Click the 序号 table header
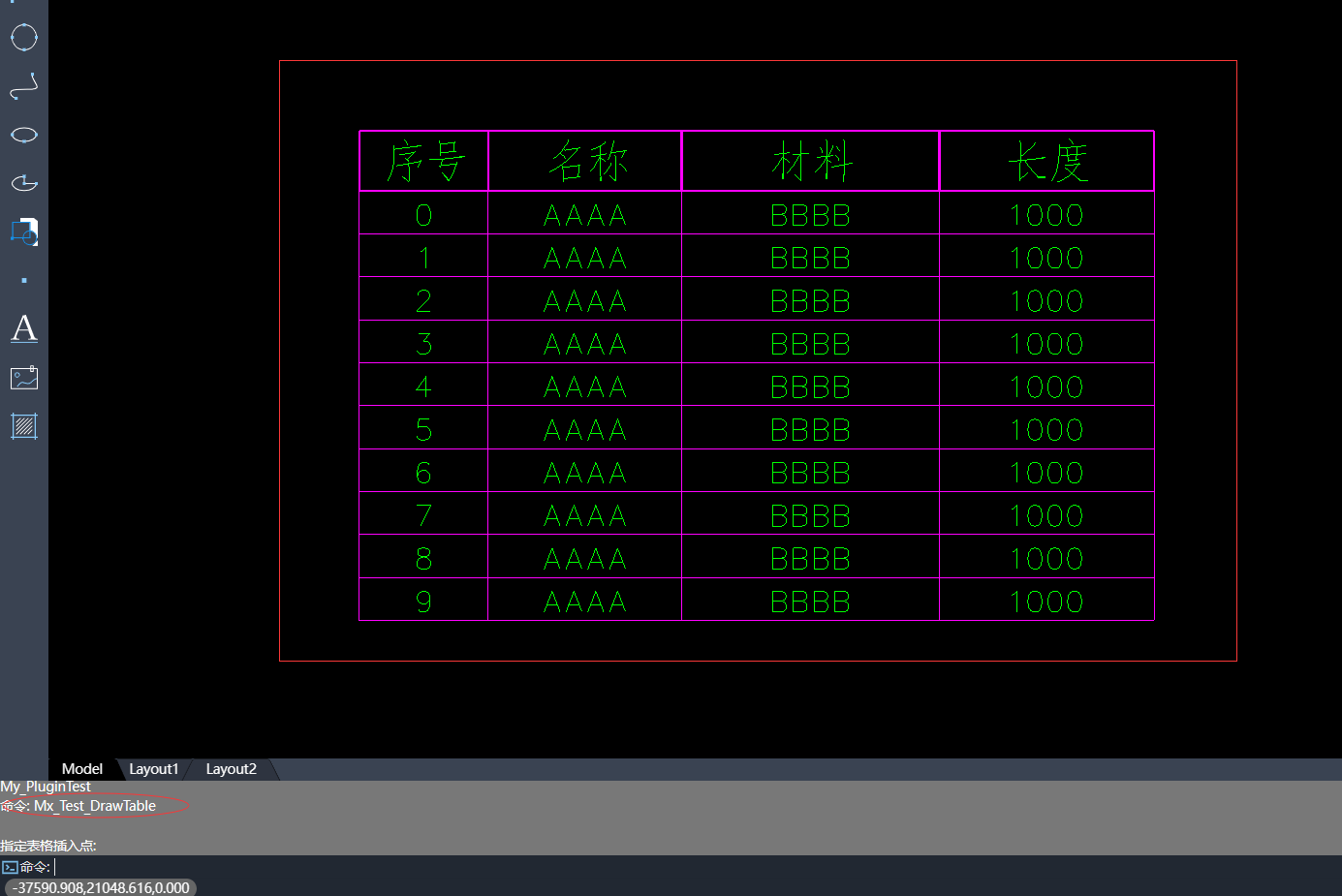This screenshot has width=1342, height=896. tap(424, 161)
